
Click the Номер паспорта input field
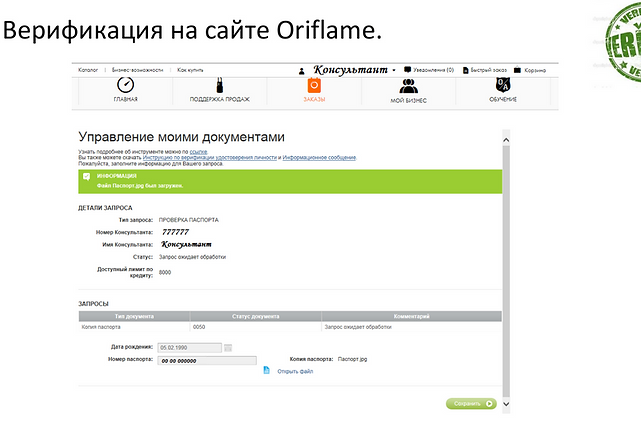click(x=207, y=361)
